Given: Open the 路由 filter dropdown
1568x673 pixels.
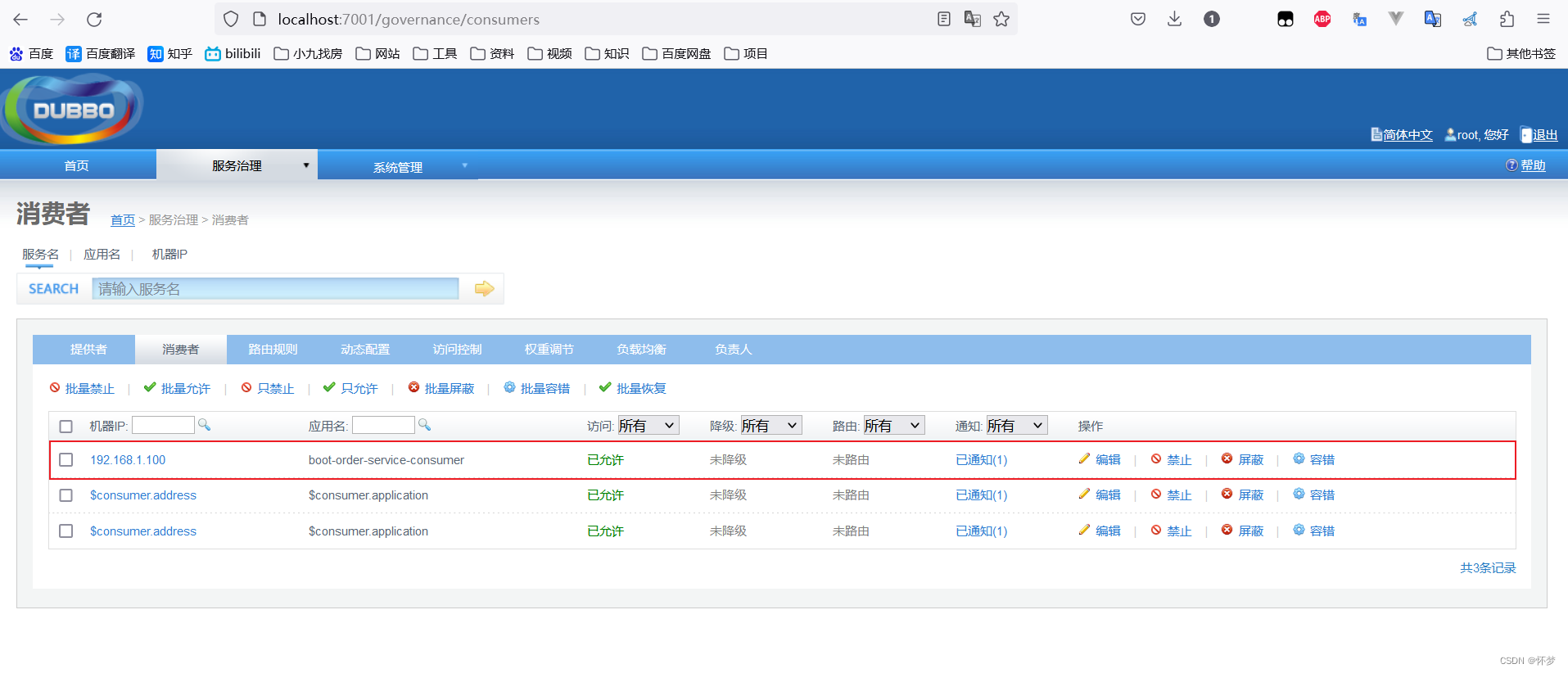Looking at the screenshot, I should coord(893,425).
